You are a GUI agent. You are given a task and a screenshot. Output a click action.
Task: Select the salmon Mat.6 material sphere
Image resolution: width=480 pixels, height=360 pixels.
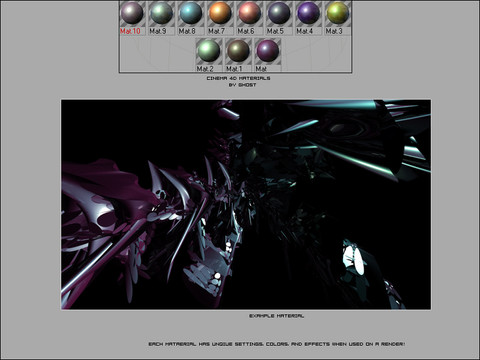point(249,13)
